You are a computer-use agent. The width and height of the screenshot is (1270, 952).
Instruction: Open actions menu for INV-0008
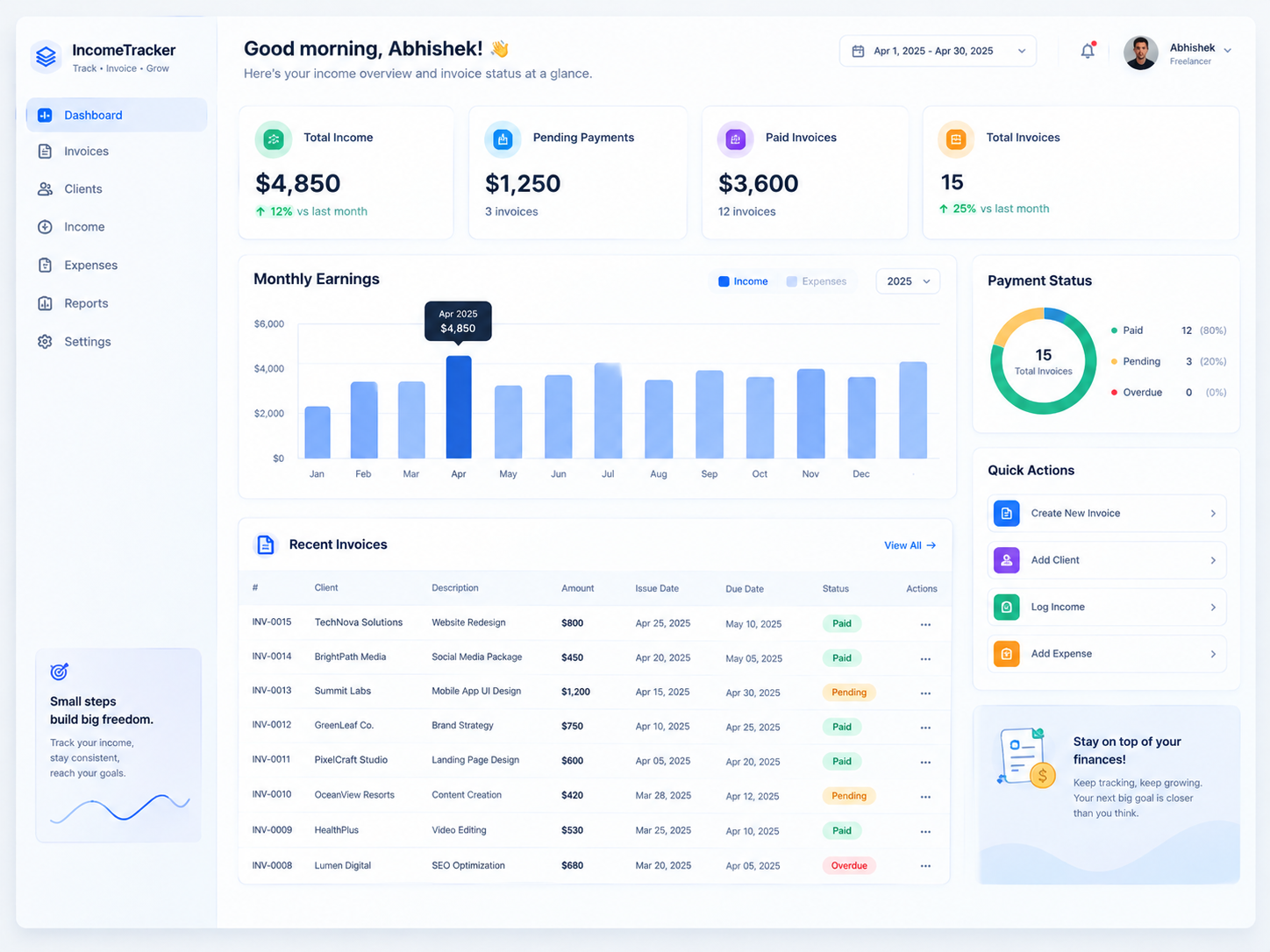(925, 866)
